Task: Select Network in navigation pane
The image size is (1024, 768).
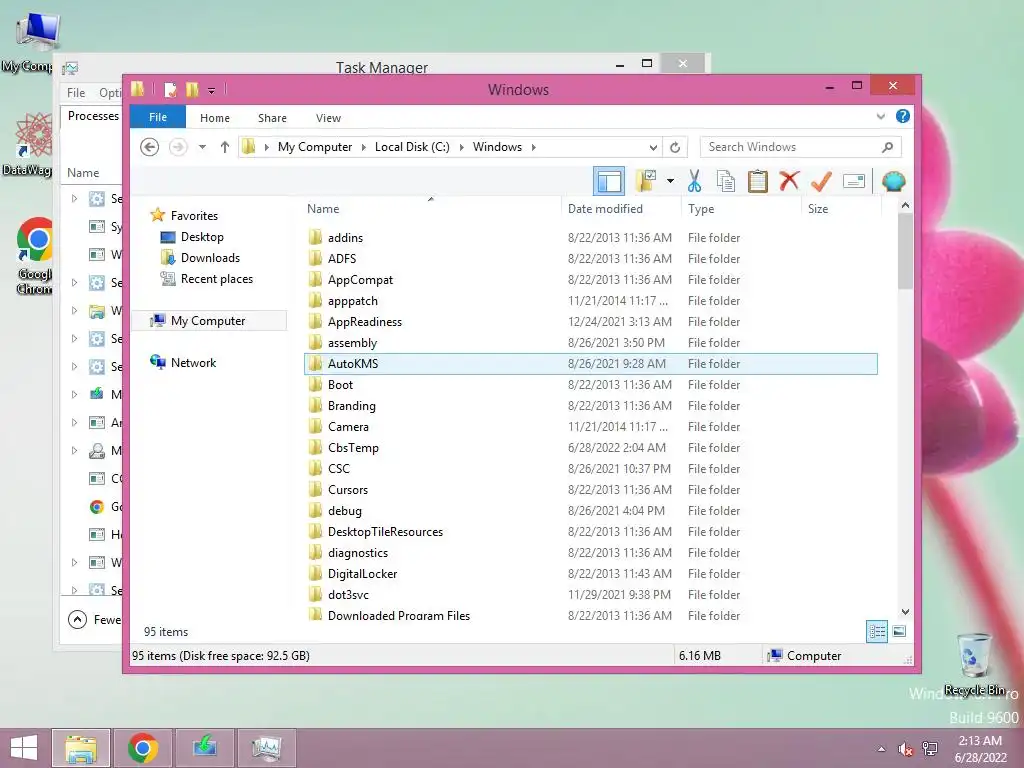Action: coord(193,362)
